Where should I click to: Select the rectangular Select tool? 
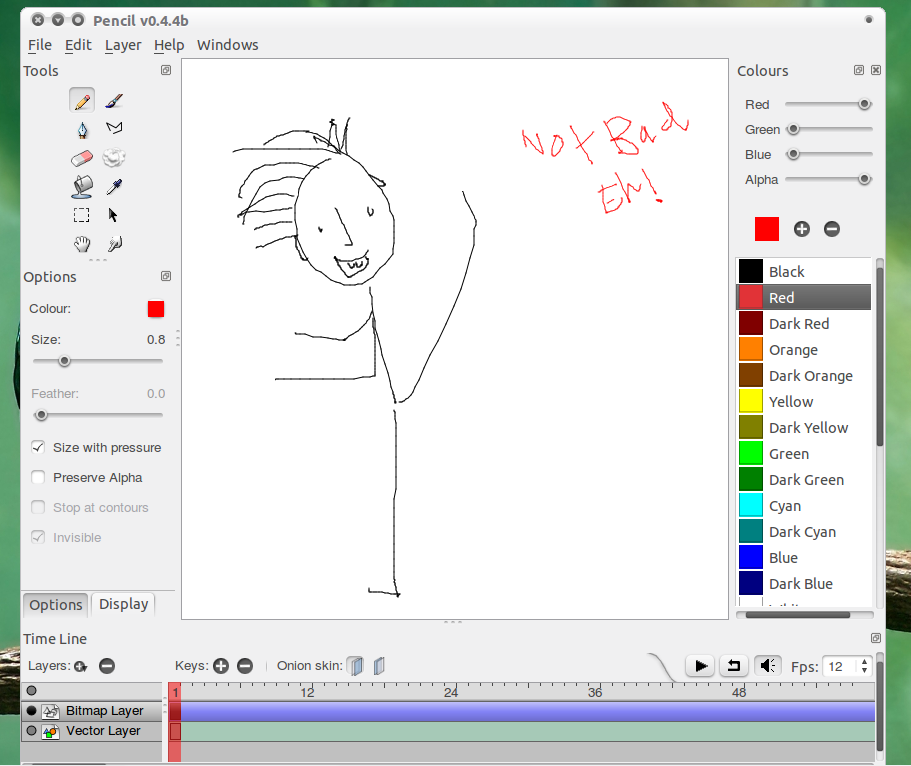(x=82, y=214)
